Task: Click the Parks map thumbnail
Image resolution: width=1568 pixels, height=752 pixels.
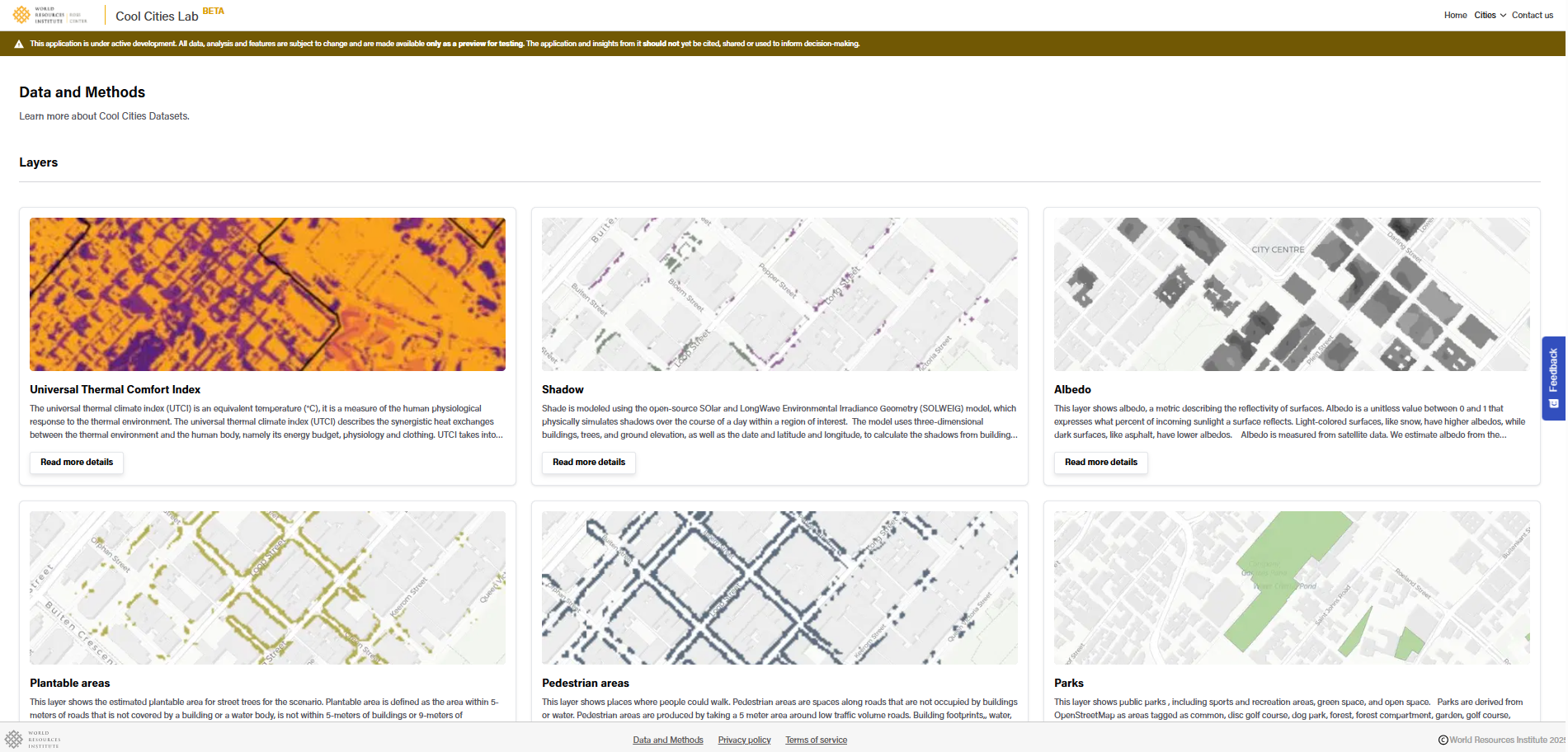Action: tap(1291, 587)
